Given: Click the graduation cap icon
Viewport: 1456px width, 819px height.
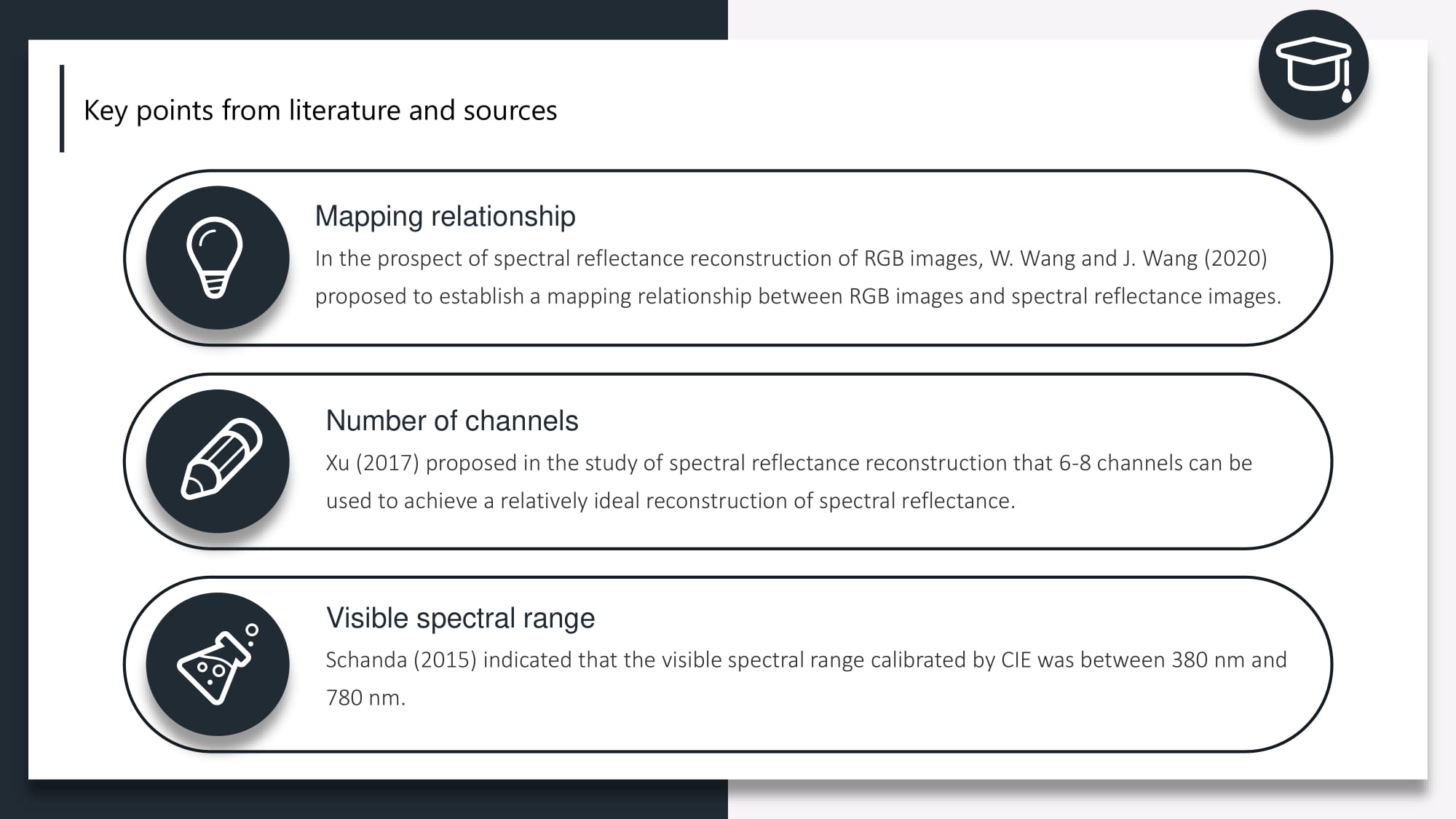Looking at the screenshot, I should point(1313,64).
